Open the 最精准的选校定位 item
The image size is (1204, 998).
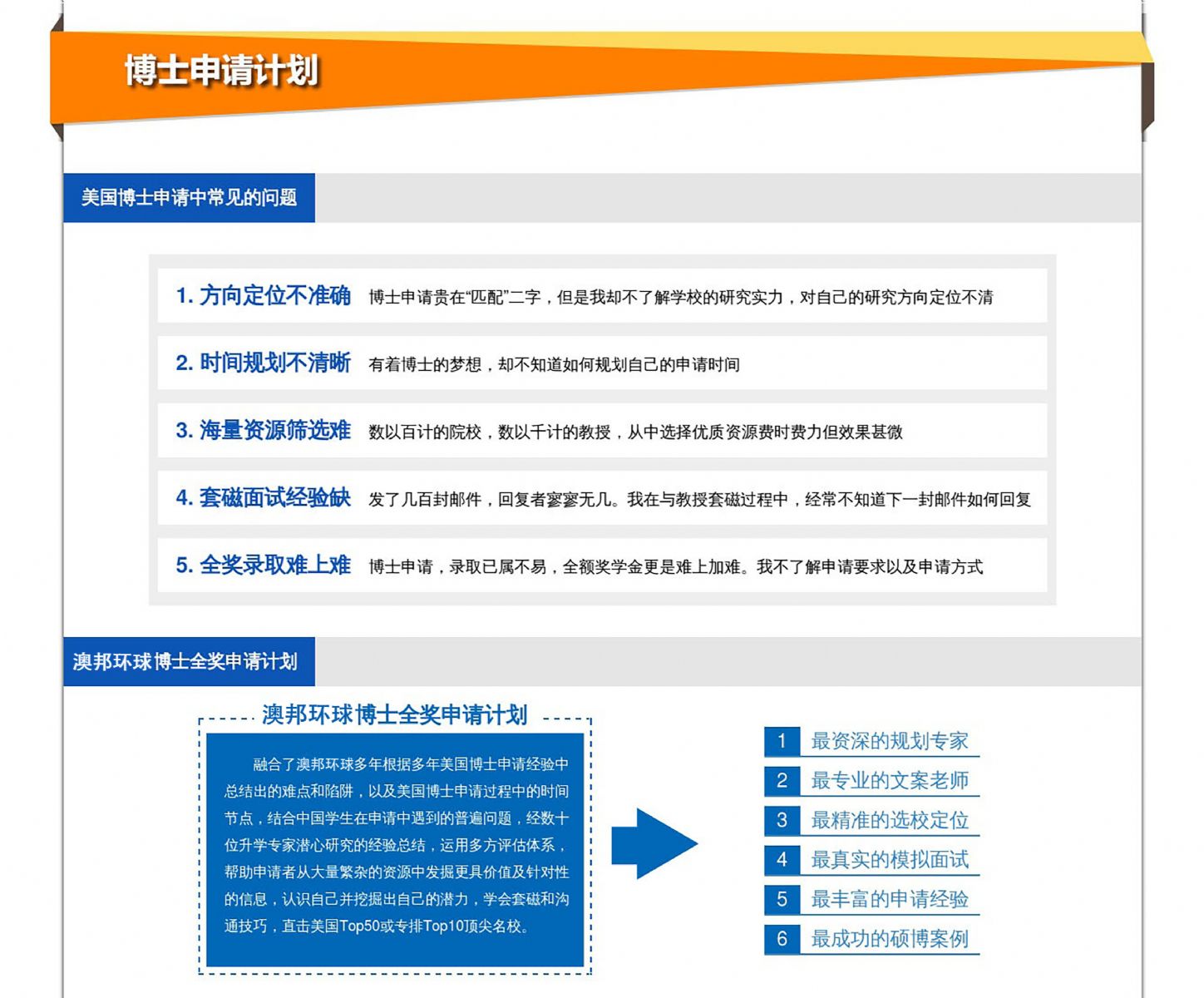tap(890, 820)
